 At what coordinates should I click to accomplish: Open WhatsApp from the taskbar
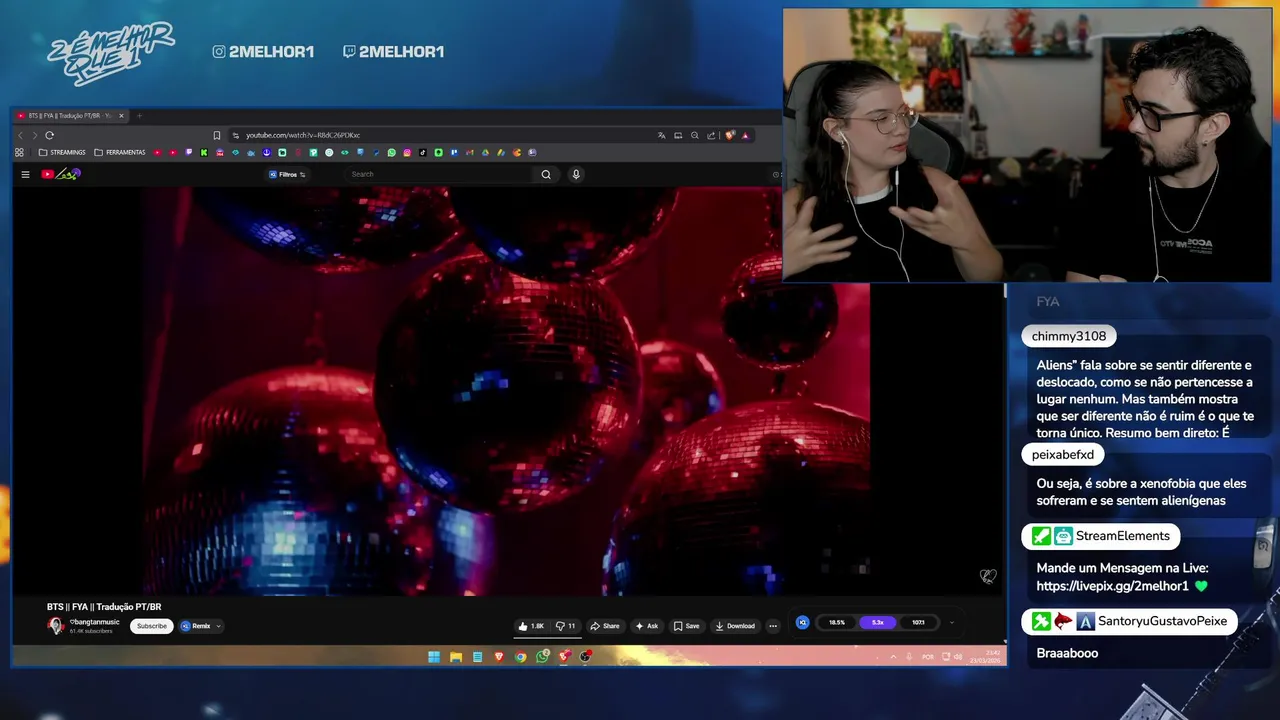542,657
